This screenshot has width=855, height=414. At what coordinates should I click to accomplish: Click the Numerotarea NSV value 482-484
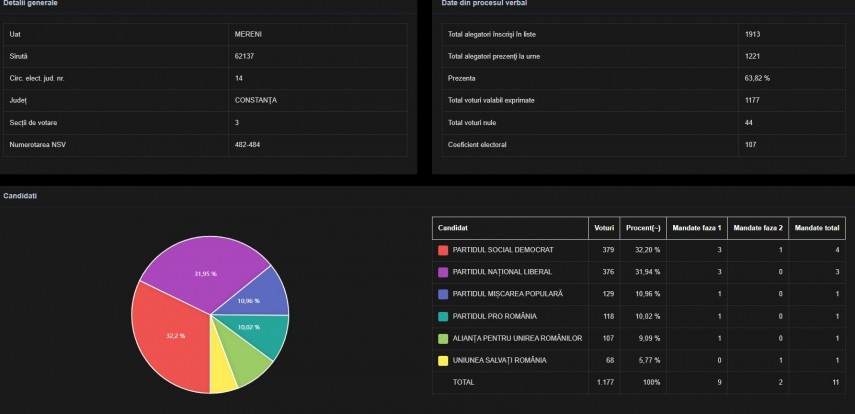tap(247, 145)
